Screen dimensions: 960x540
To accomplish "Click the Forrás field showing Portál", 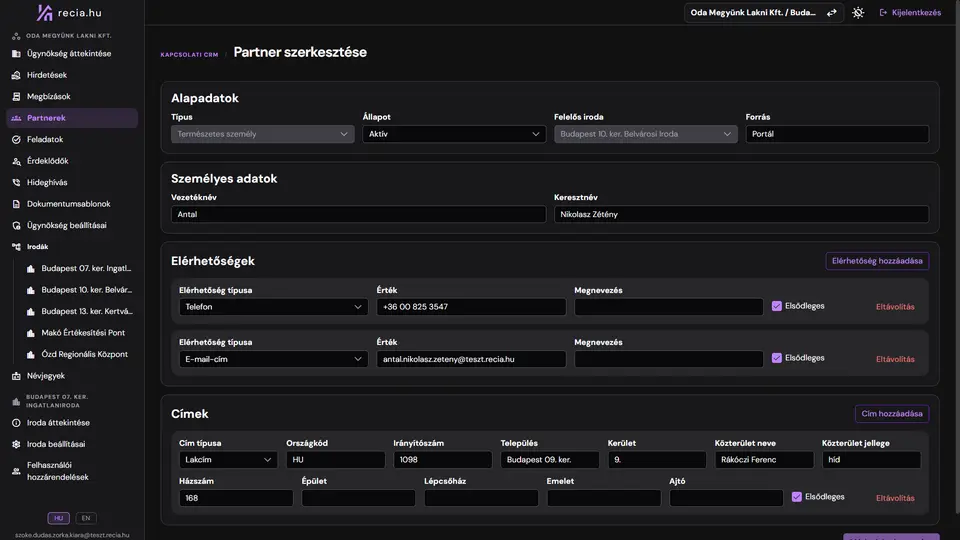I will click(837, 134).
